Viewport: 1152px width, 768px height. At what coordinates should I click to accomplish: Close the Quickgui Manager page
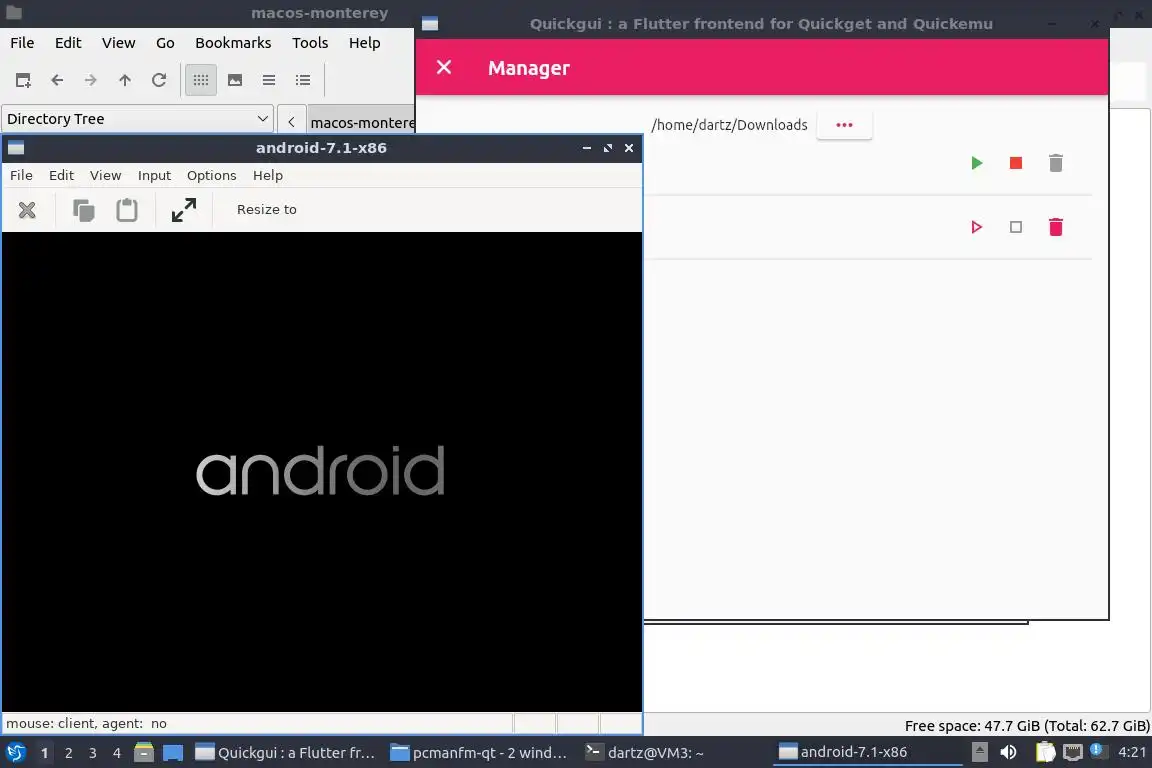pyautogui.click(x=444, y=68)
